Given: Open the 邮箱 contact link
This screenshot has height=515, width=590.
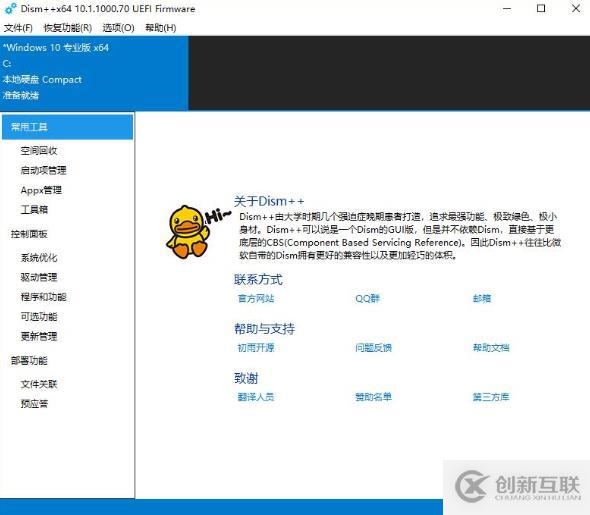Looking at the screenshot, I should [x=482, y=298].
